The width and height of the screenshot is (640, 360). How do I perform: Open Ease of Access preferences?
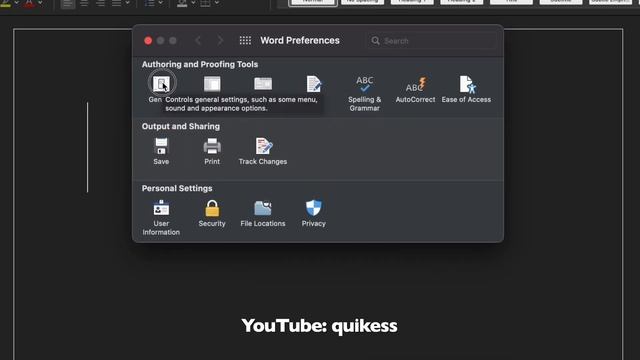[x=466, y=89]
